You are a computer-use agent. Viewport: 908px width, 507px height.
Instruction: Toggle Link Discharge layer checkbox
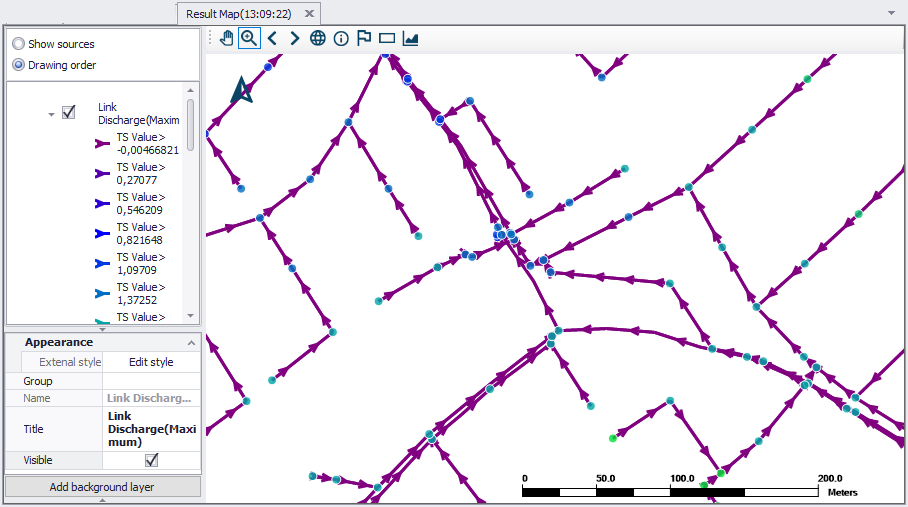(x=68, y=112)
